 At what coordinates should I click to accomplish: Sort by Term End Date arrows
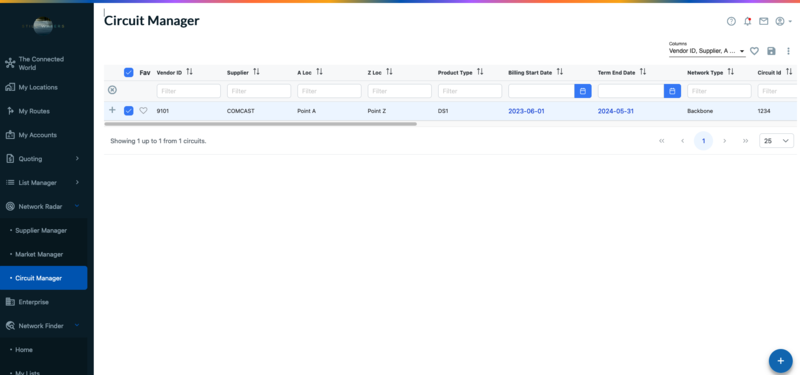pos(643,72)
